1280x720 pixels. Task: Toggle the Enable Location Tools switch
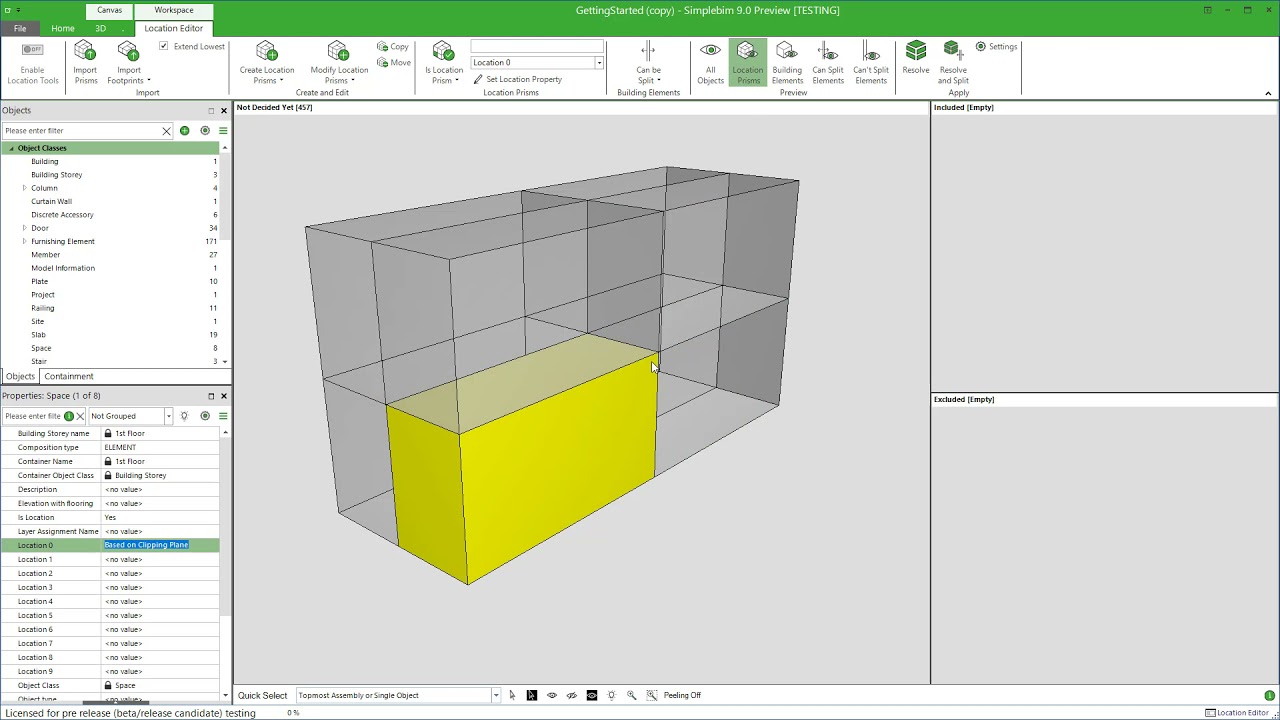(x=33, y=49)
